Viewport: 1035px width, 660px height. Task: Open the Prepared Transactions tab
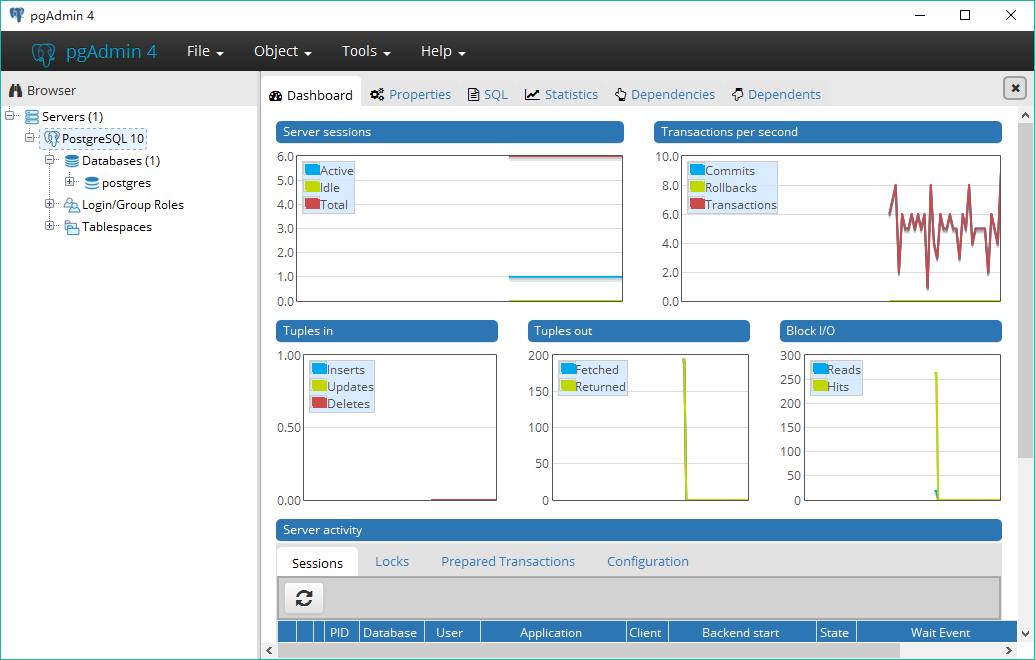pos(508,562)
